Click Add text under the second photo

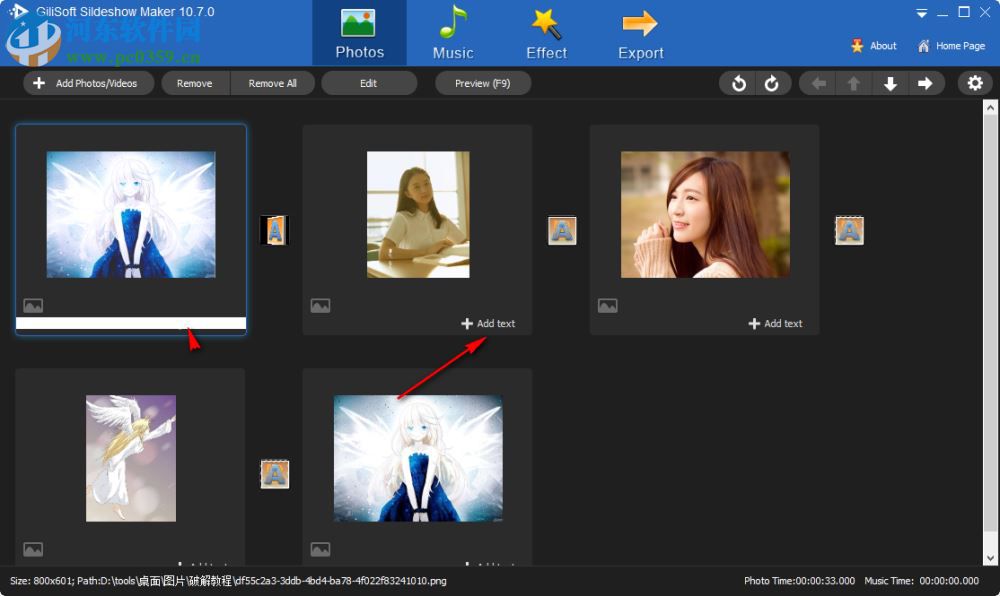coord(489,323)
